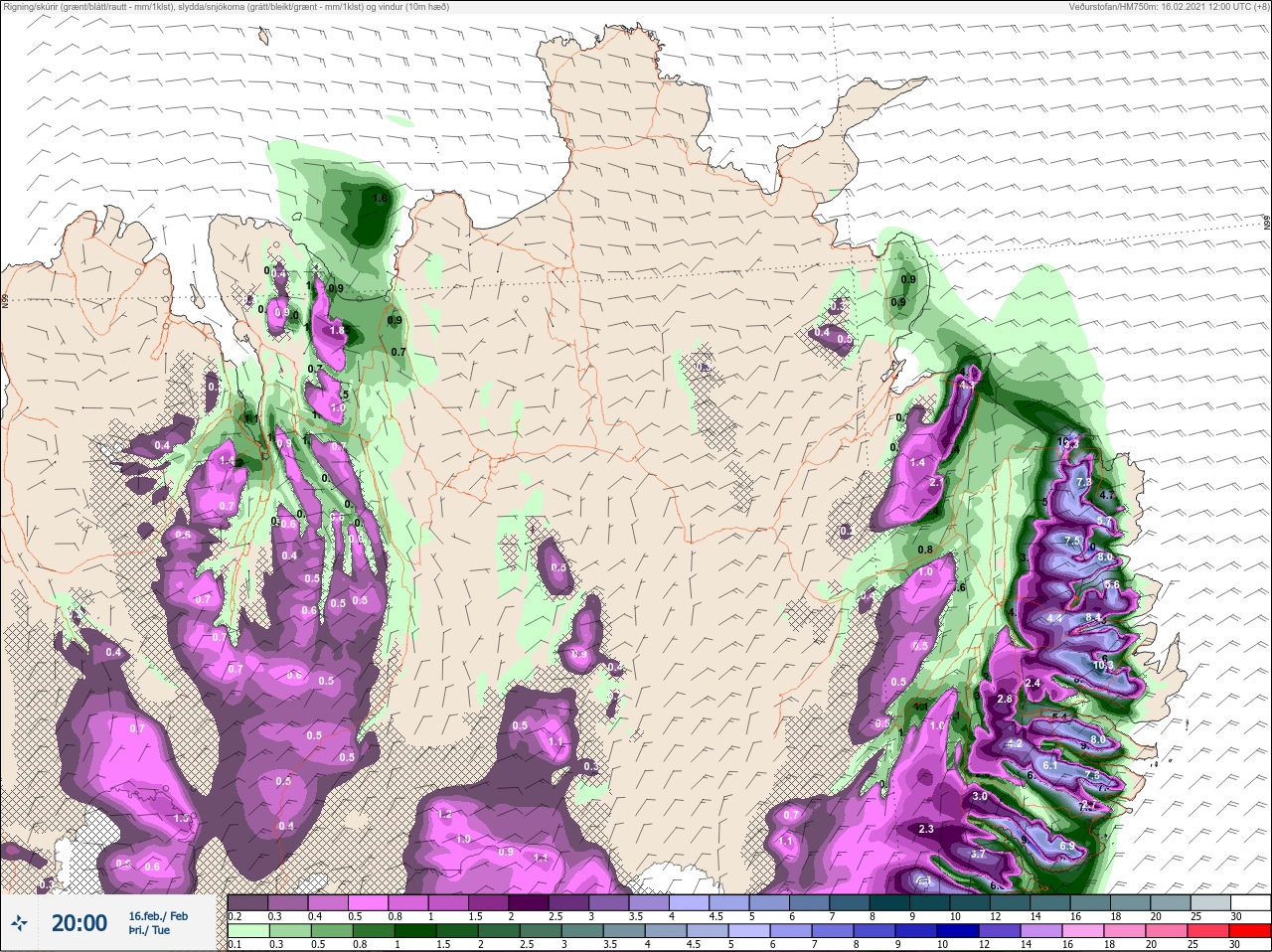This screenshot has height=952, width=1272.
Task: Click the weekday text 'Þri./ Tue'
Action: (x=149, y=930)
